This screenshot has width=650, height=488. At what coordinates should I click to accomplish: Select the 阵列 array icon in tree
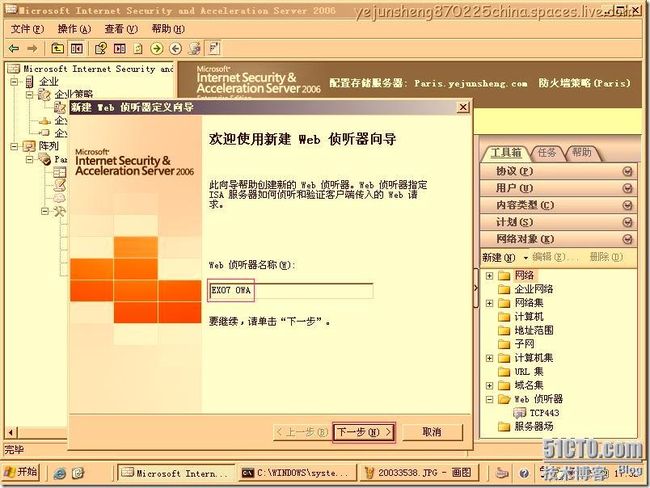29,146
